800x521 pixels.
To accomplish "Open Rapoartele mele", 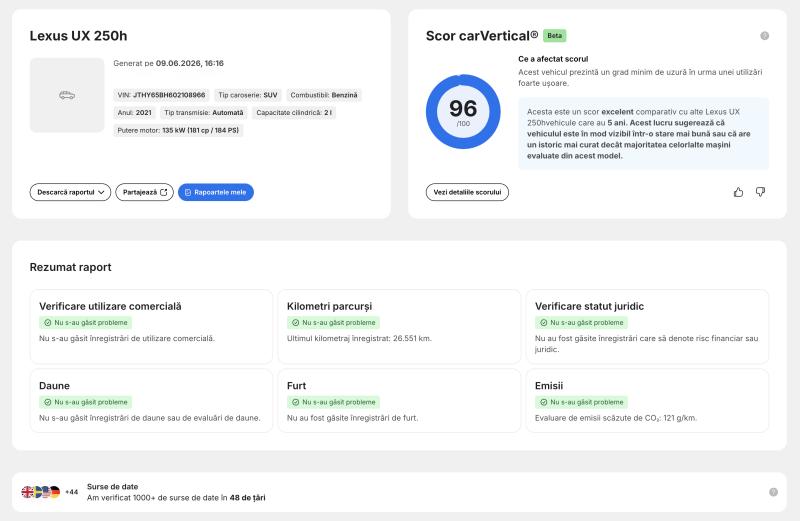I will [215, 192].
